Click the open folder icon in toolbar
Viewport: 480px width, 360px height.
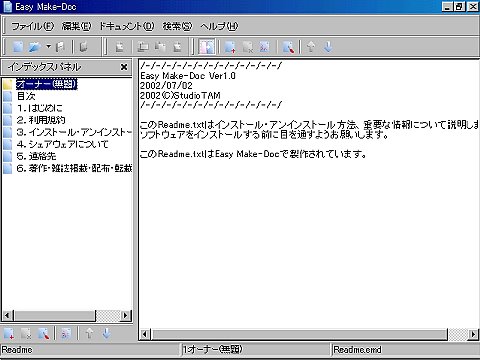(35, 47)
